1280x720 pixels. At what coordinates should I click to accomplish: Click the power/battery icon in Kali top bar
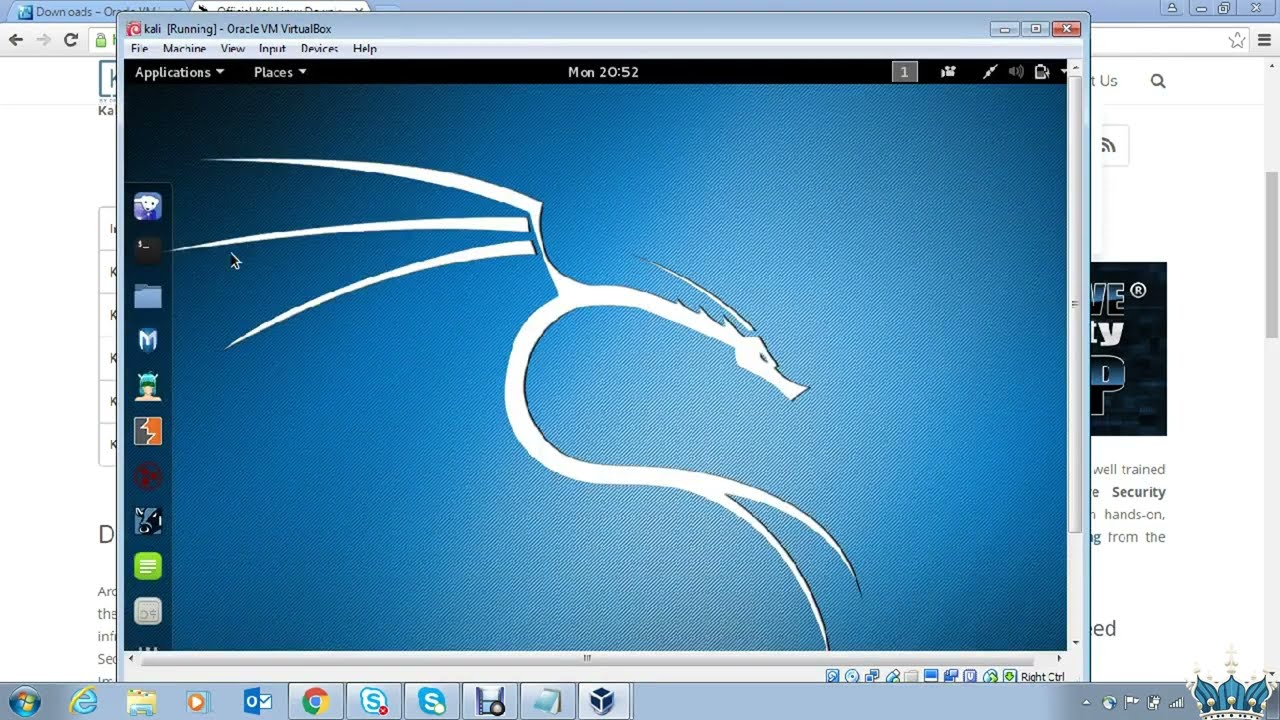1041,72
